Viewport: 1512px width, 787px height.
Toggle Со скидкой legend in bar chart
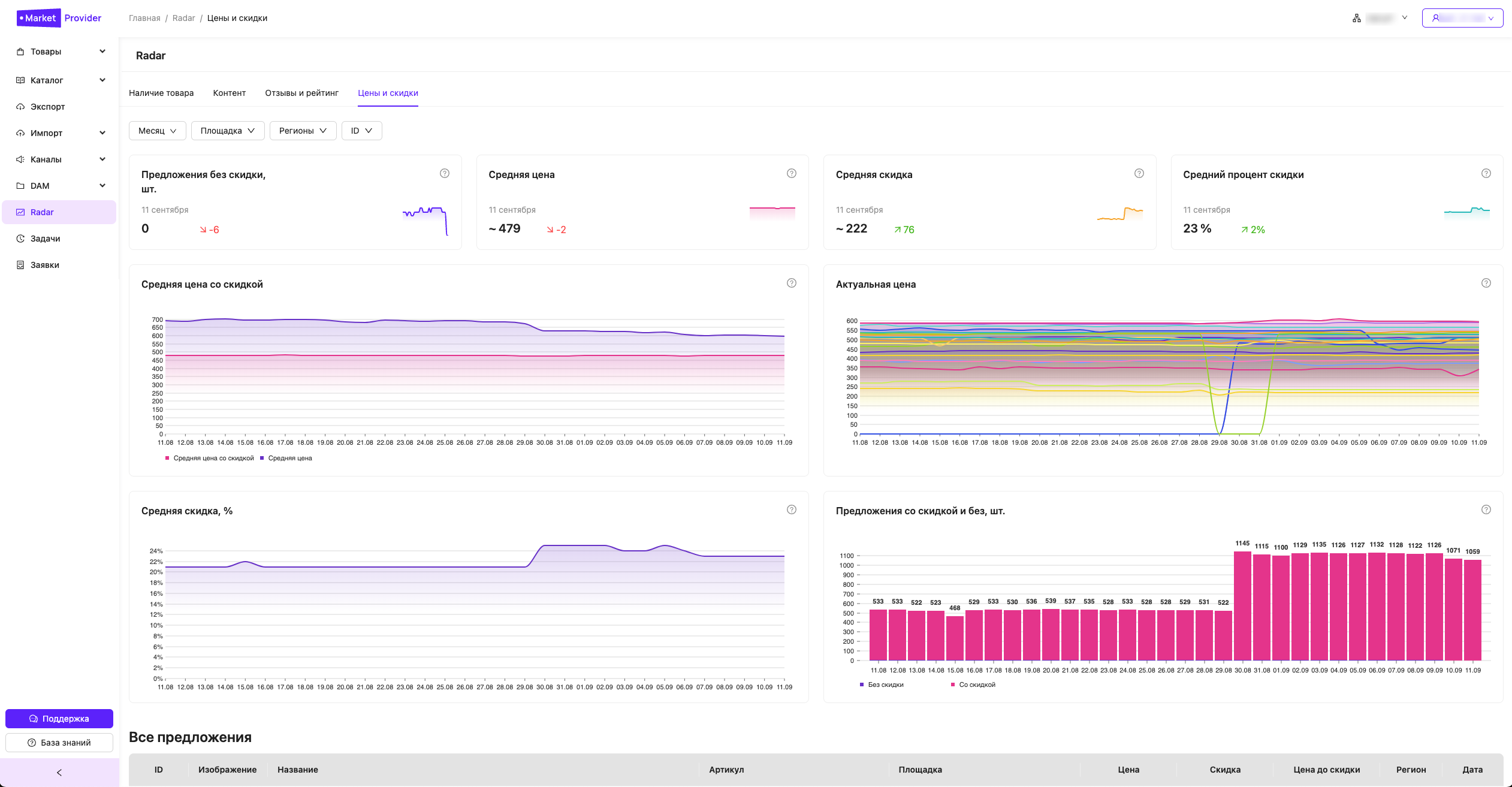pos(976,685)
